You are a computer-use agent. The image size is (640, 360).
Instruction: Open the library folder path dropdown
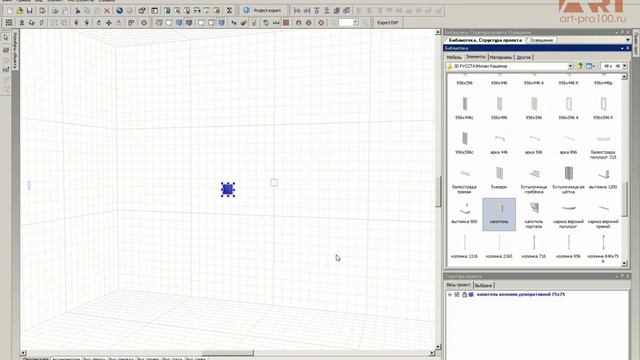(570, 66)
